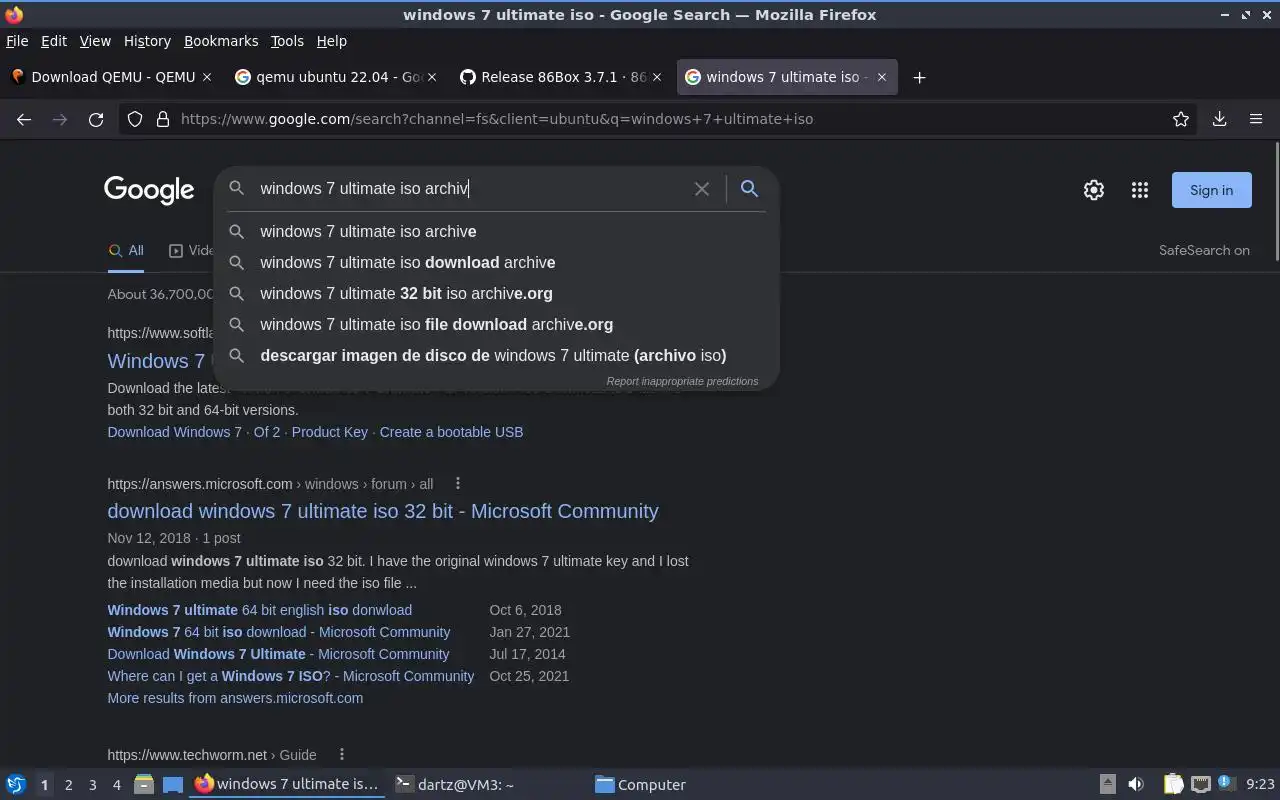Viewport: 1280px width, 800px height.
Task: Open the network tray icon
Action: pyautogui.click(x=1201, y=785)
